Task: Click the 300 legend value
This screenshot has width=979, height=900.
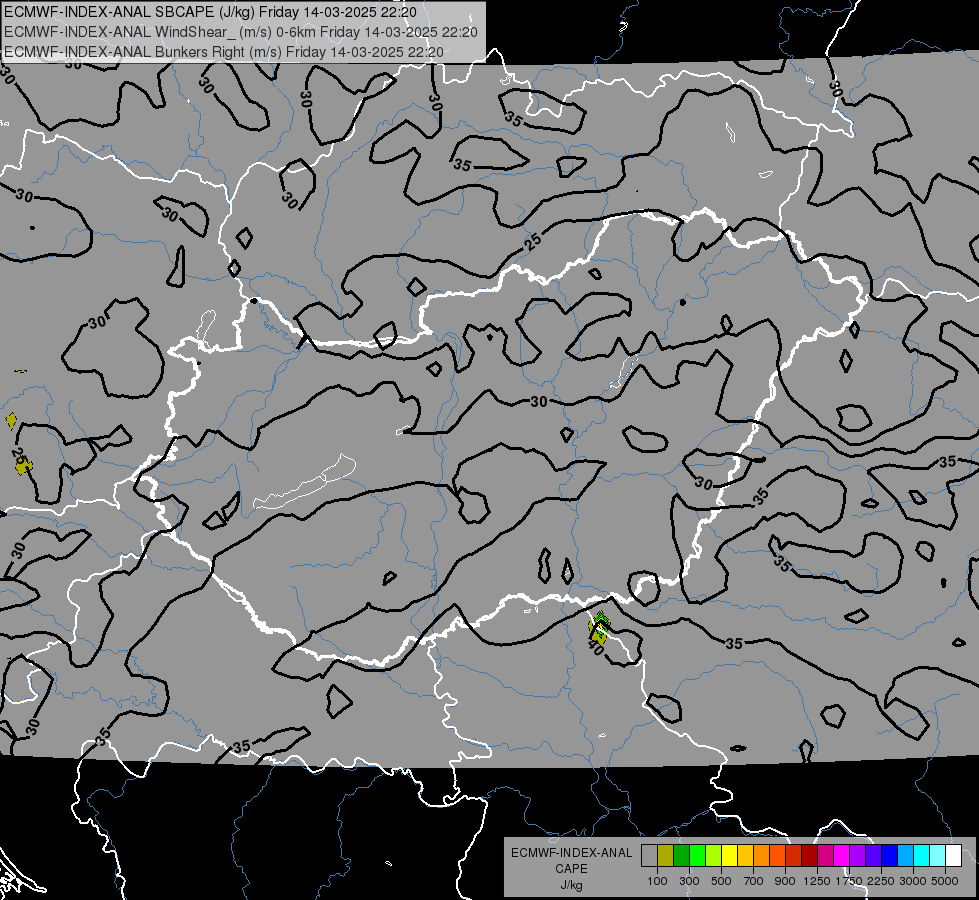Action: coord(689,881)
